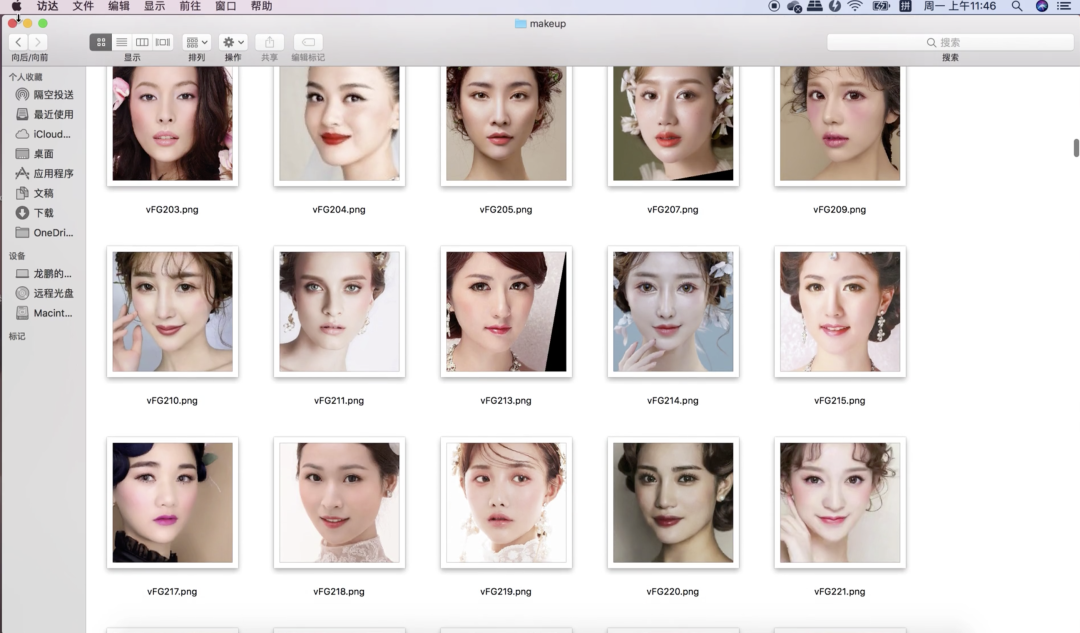The width and height of the screenshot is (1080, 633).
Task: Click the input method icon in menu bar
Action: (906, 6)
